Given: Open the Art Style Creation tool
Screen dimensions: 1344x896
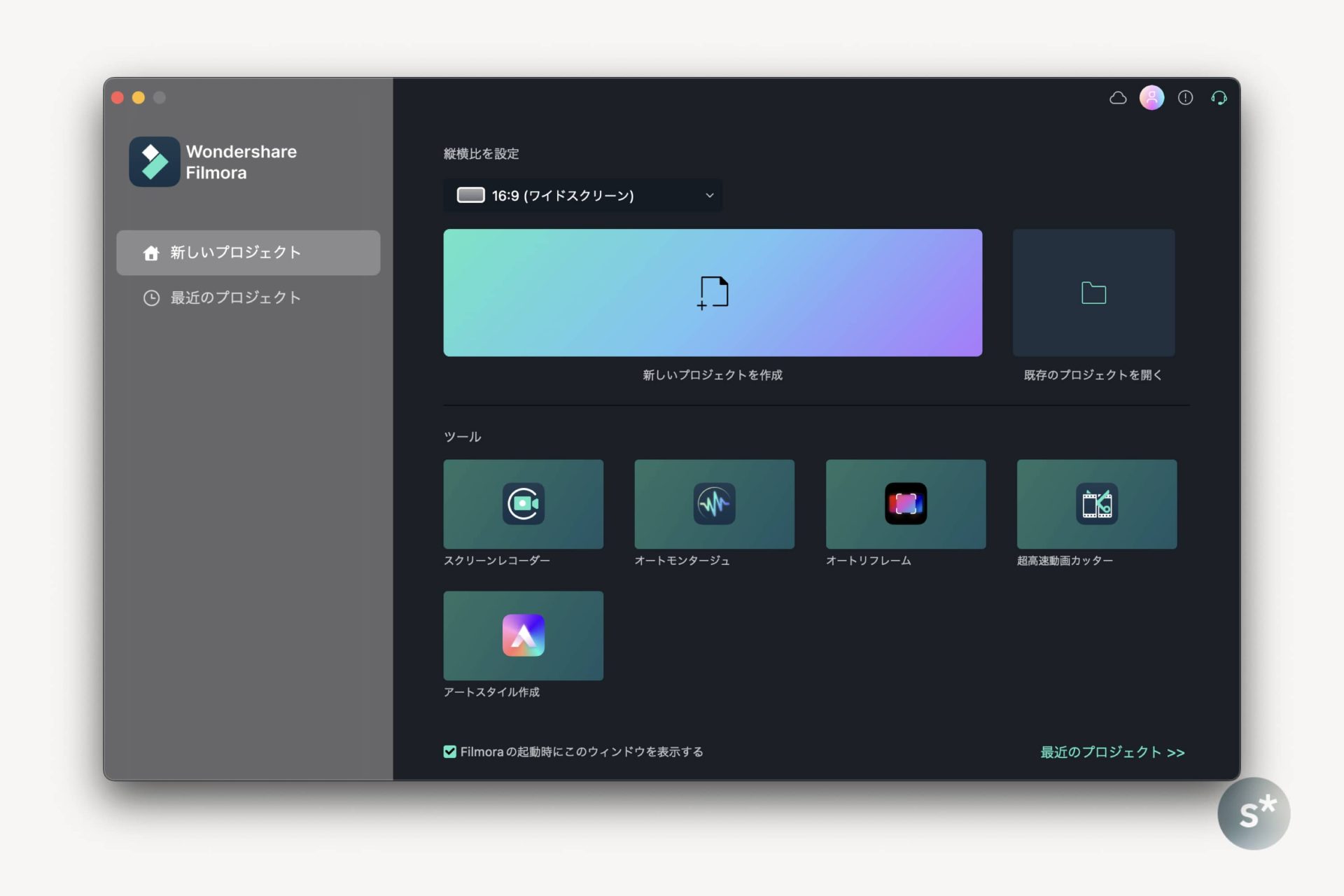Looking at the screenshot, I should (522, 635).
